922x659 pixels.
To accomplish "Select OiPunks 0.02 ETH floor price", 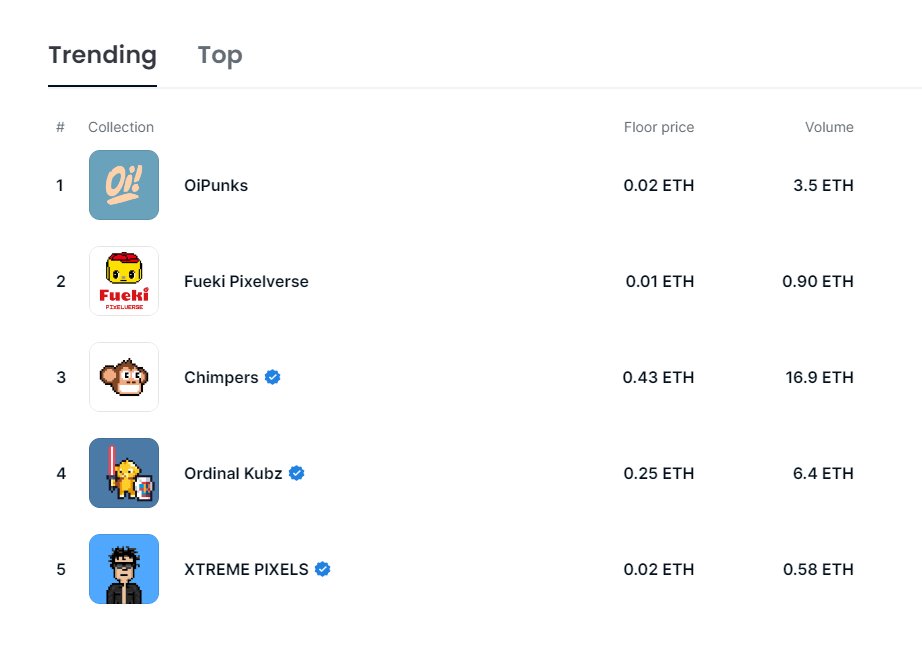I will pyautogui.click(x=659, y=185).
